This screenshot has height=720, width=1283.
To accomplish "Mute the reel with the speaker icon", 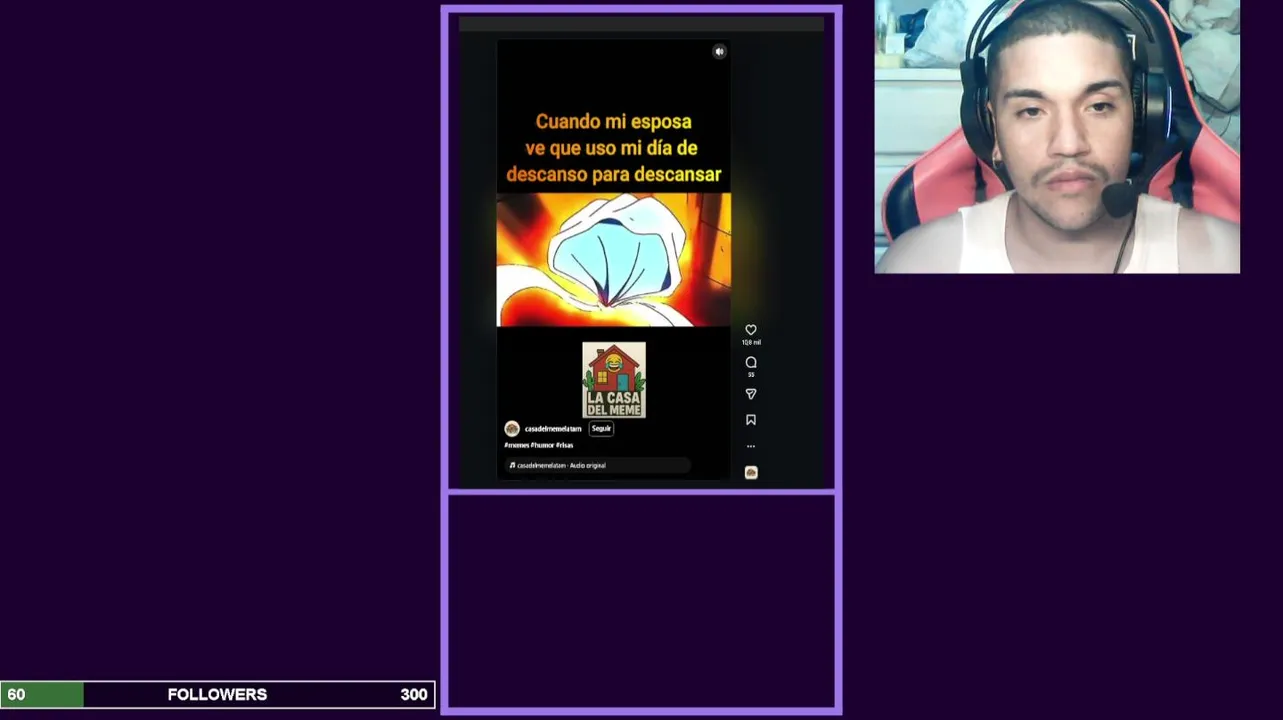I will point(719,52).
